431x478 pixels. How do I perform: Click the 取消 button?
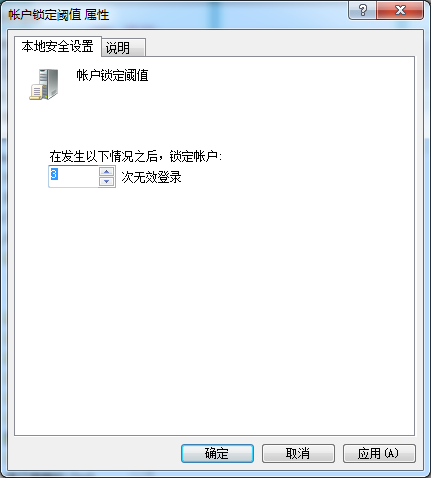click(298, 453)
